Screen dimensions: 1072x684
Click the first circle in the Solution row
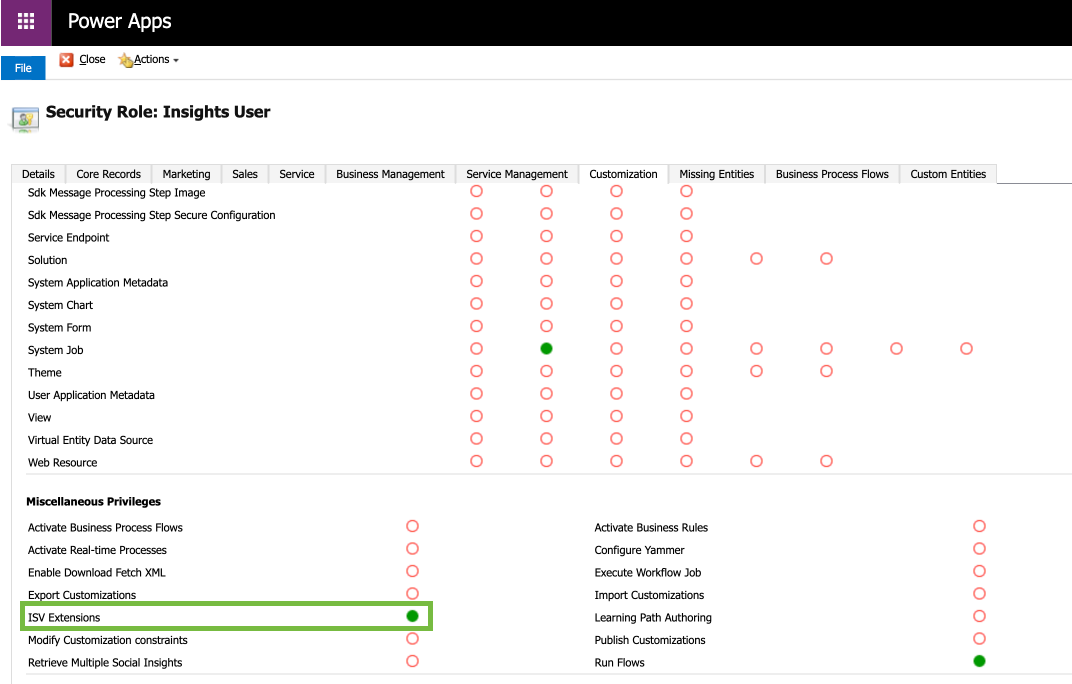pyautogui.click(x=477, y=259)
